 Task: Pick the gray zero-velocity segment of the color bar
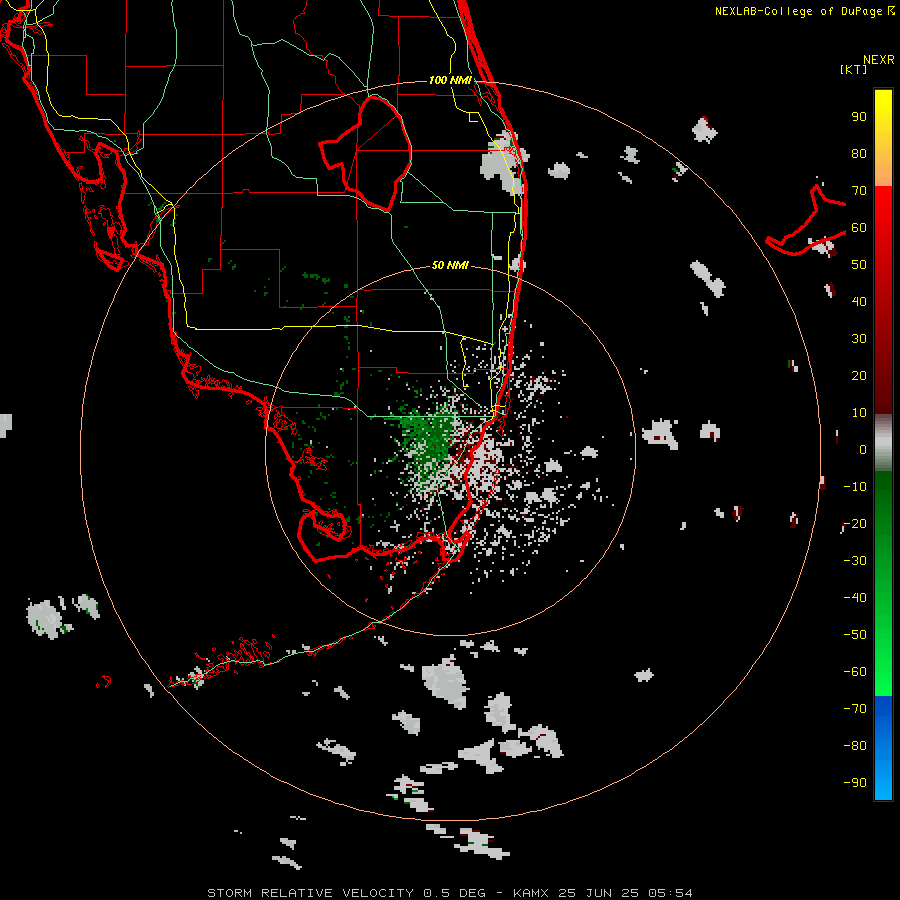point(883,443)
